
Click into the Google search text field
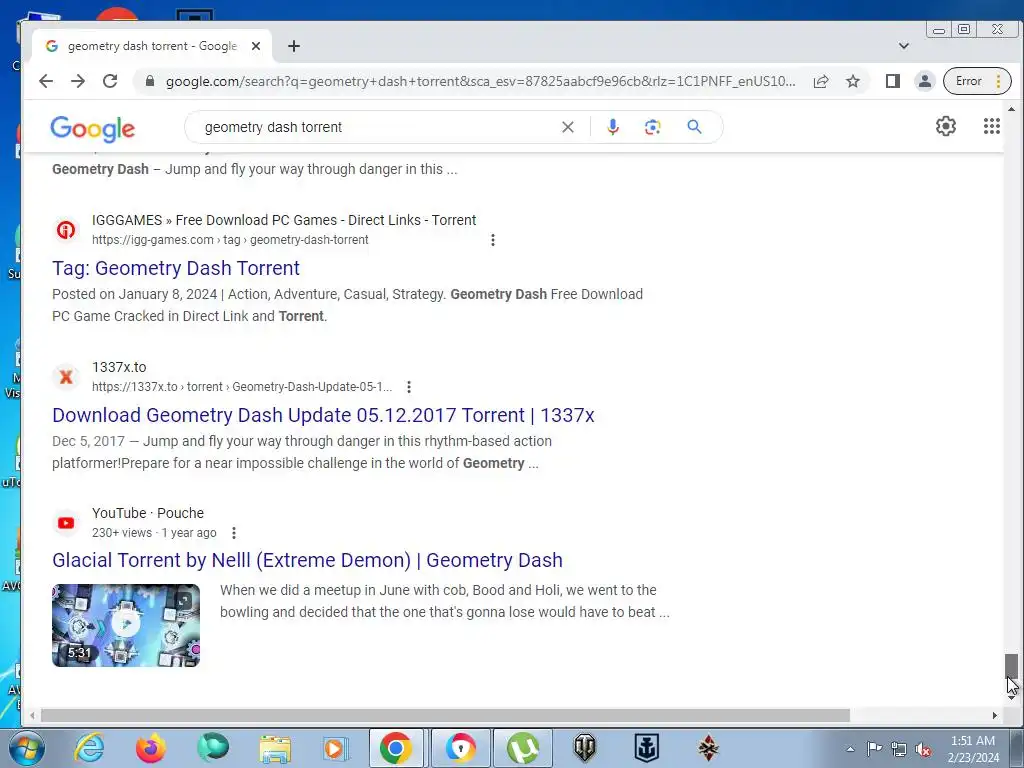pos(379,127)
